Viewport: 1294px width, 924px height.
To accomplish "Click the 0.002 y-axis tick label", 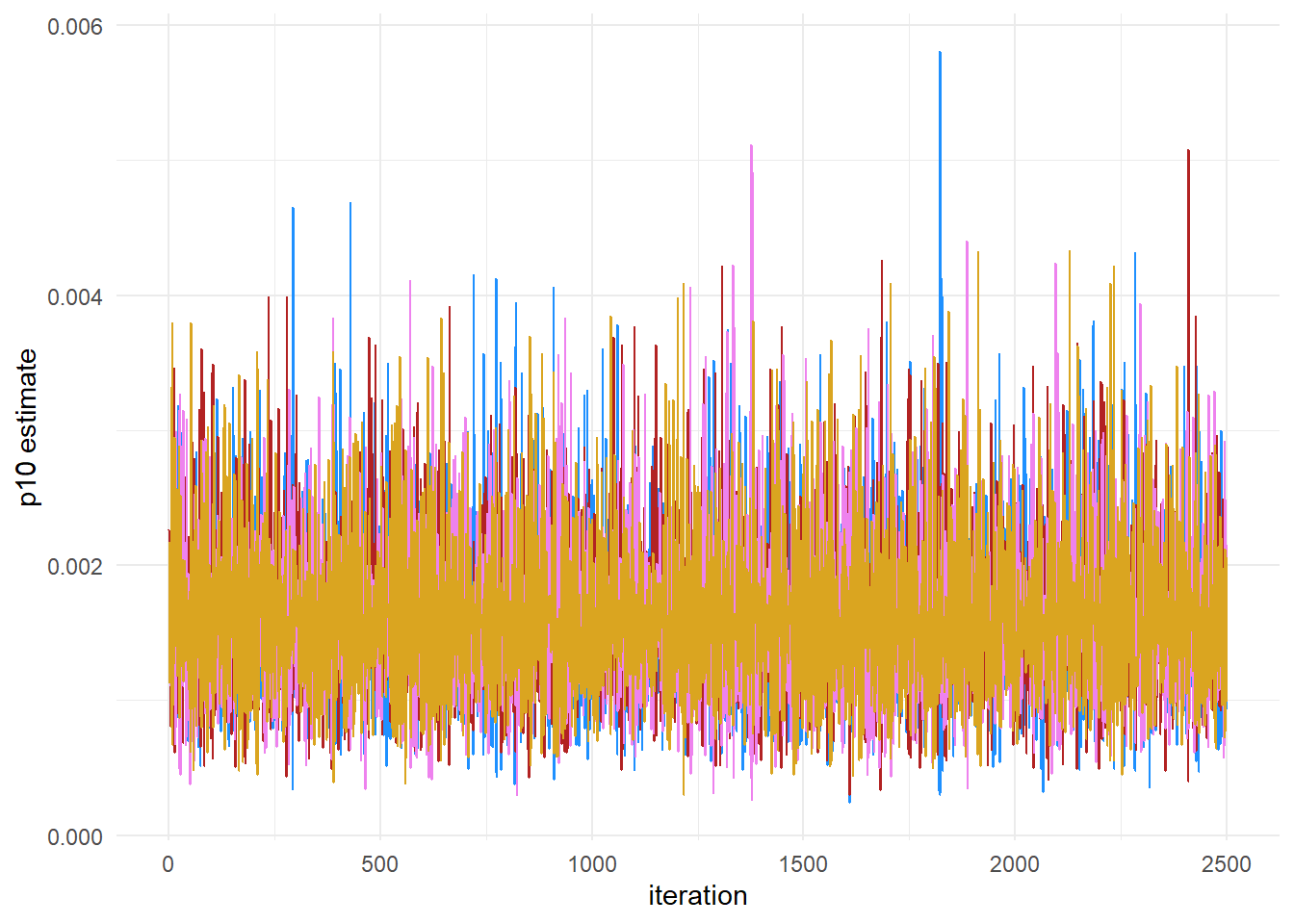I will 75,566.
